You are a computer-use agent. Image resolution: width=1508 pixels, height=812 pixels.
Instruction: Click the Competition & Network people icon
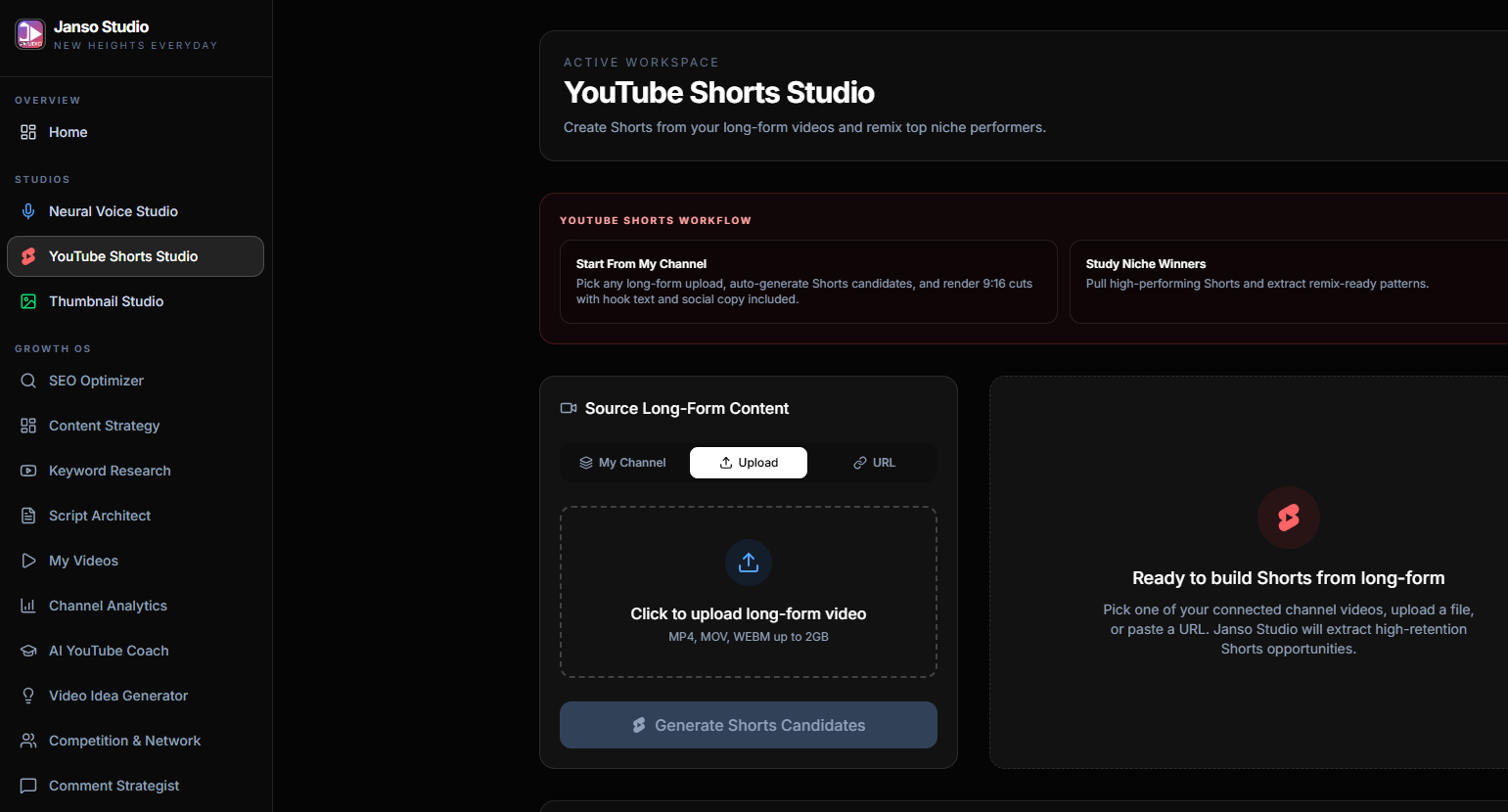coord(28,741)
